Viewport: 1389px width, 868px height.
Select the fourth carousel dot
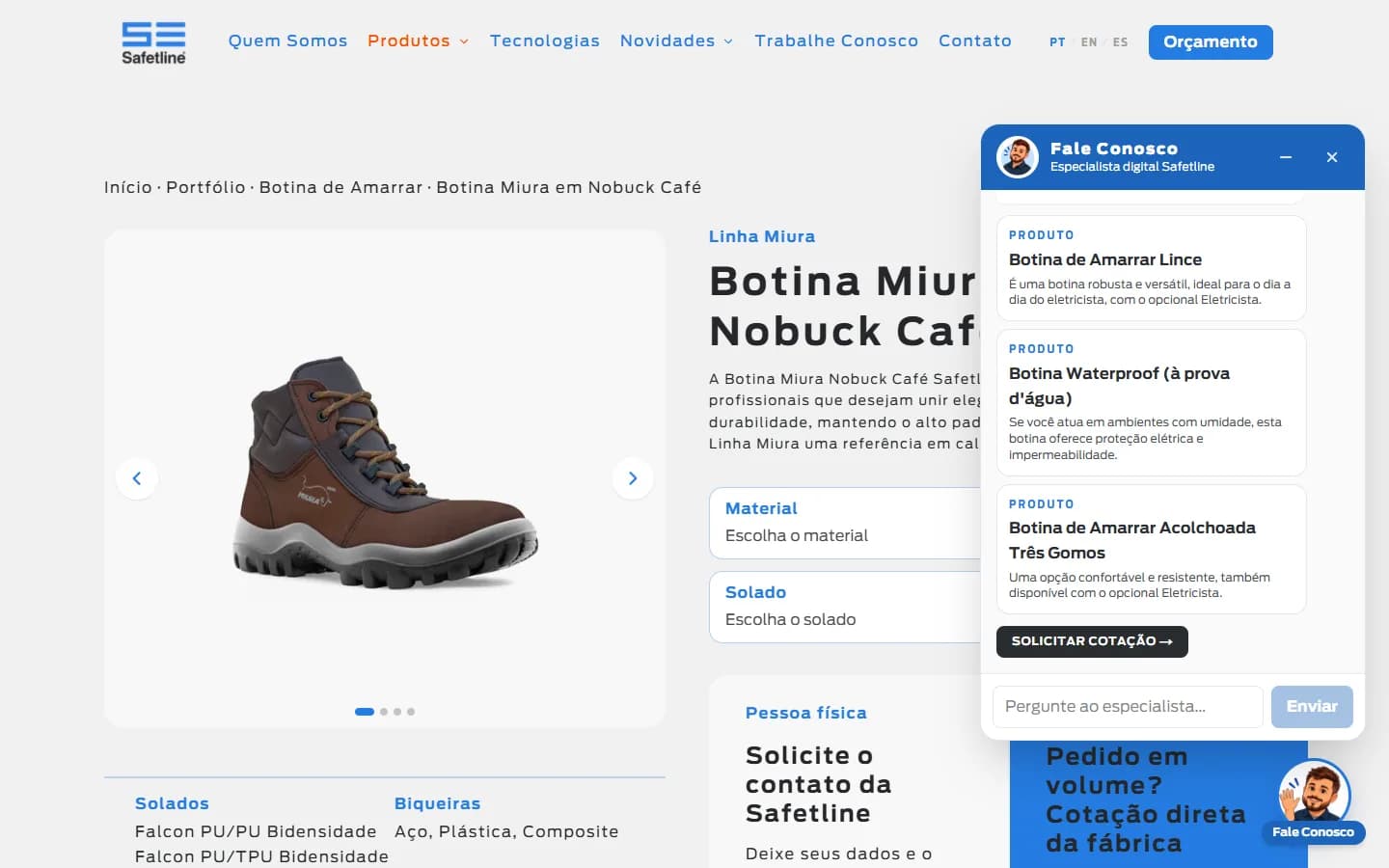[411, 712]
